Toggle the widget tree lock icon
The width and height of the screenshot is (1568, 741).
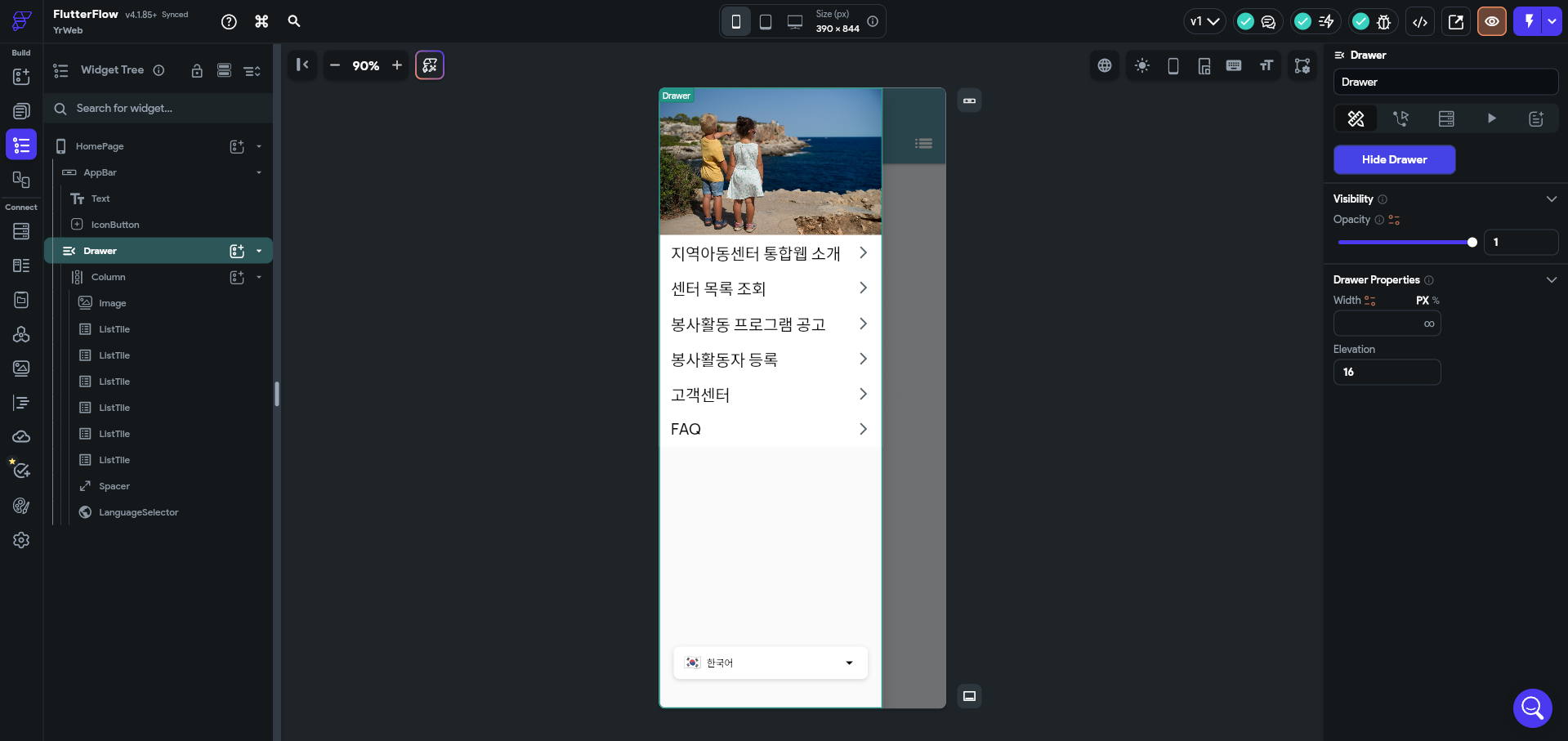pos(197,70)
